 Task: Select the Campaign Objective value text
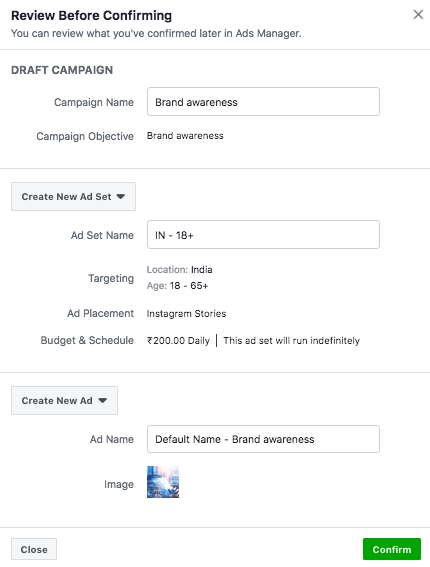click(x=185, y=136)
